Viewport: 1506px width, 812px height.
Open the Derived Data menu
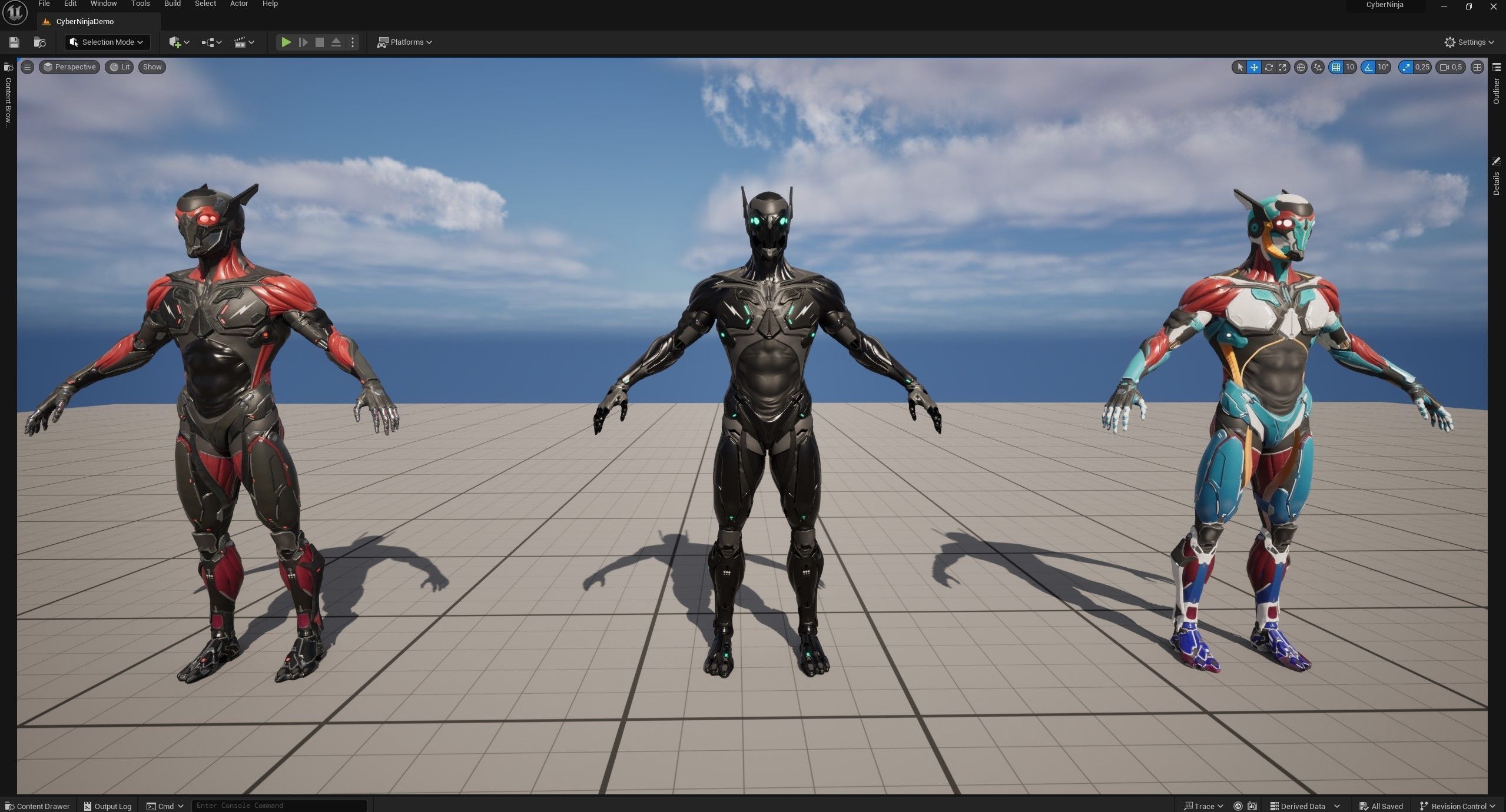tap(1305, 806)
